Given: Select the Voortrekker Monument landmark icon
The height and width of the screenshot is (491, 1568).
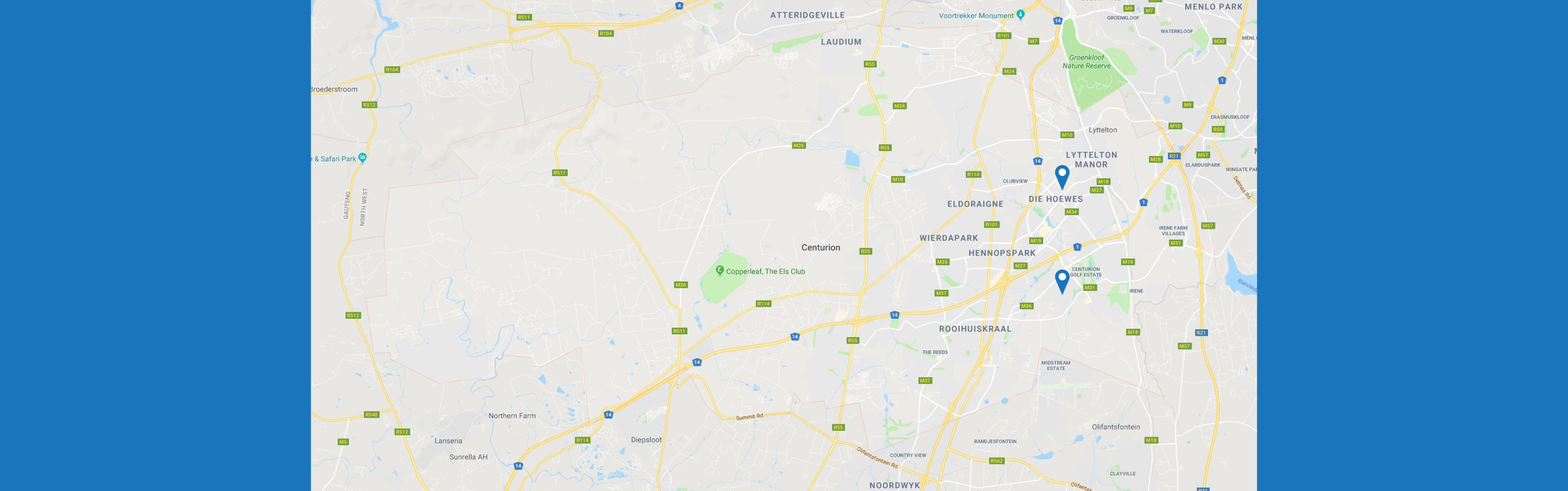Looking at the screenshot, I should pos(1021,15).
